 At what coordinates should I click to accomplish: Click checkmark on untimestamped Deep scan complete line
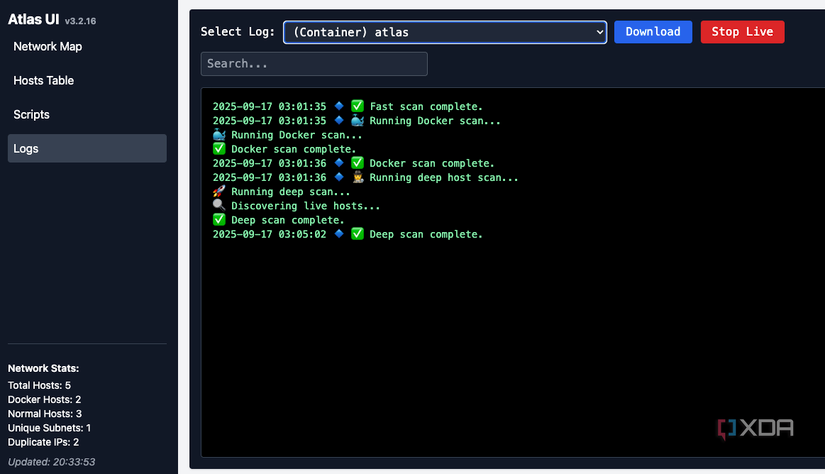pyautogui.click(x=219, y=220)
